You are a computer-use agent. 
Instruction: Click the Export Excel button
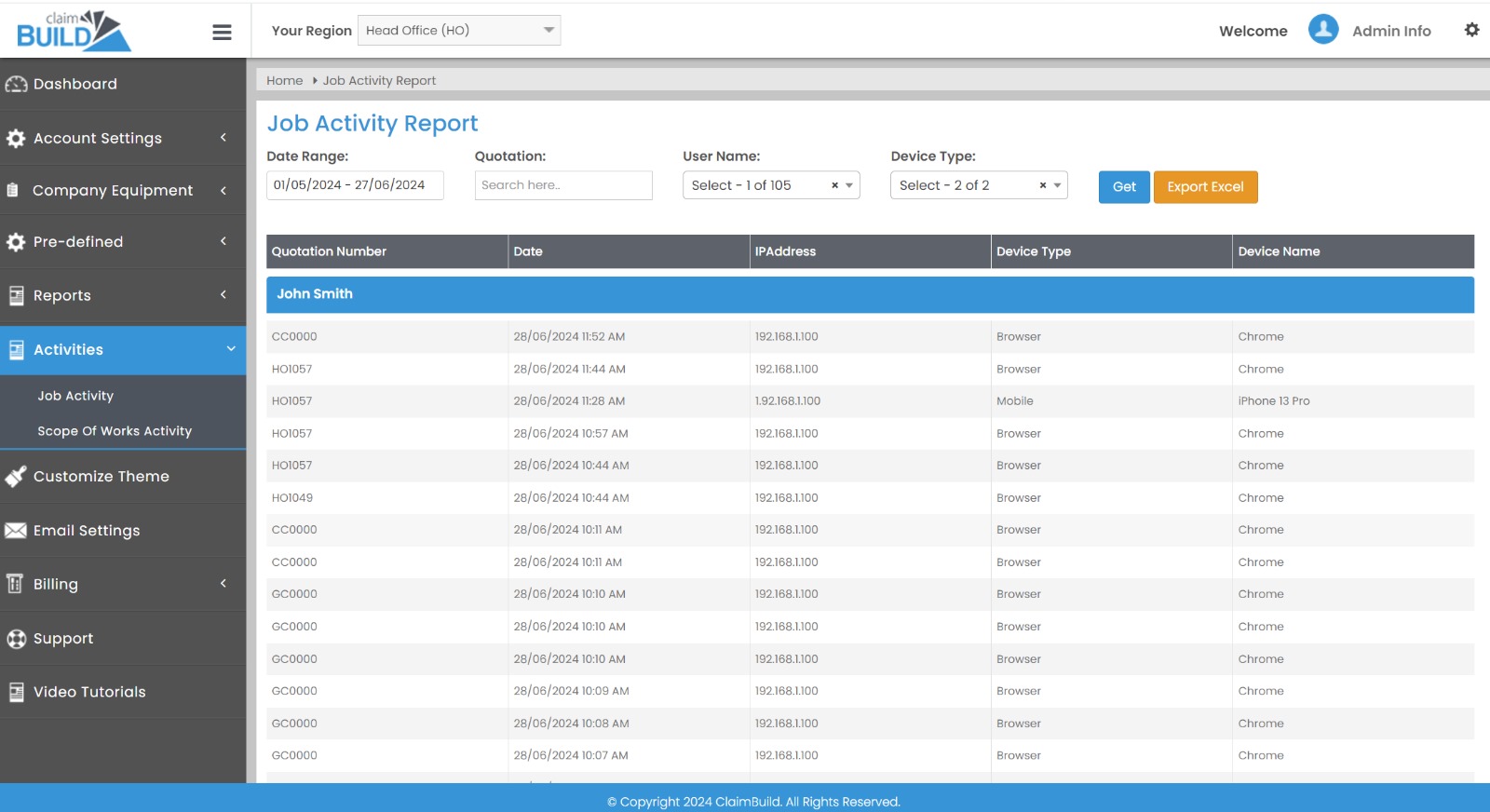point(1205,186)
